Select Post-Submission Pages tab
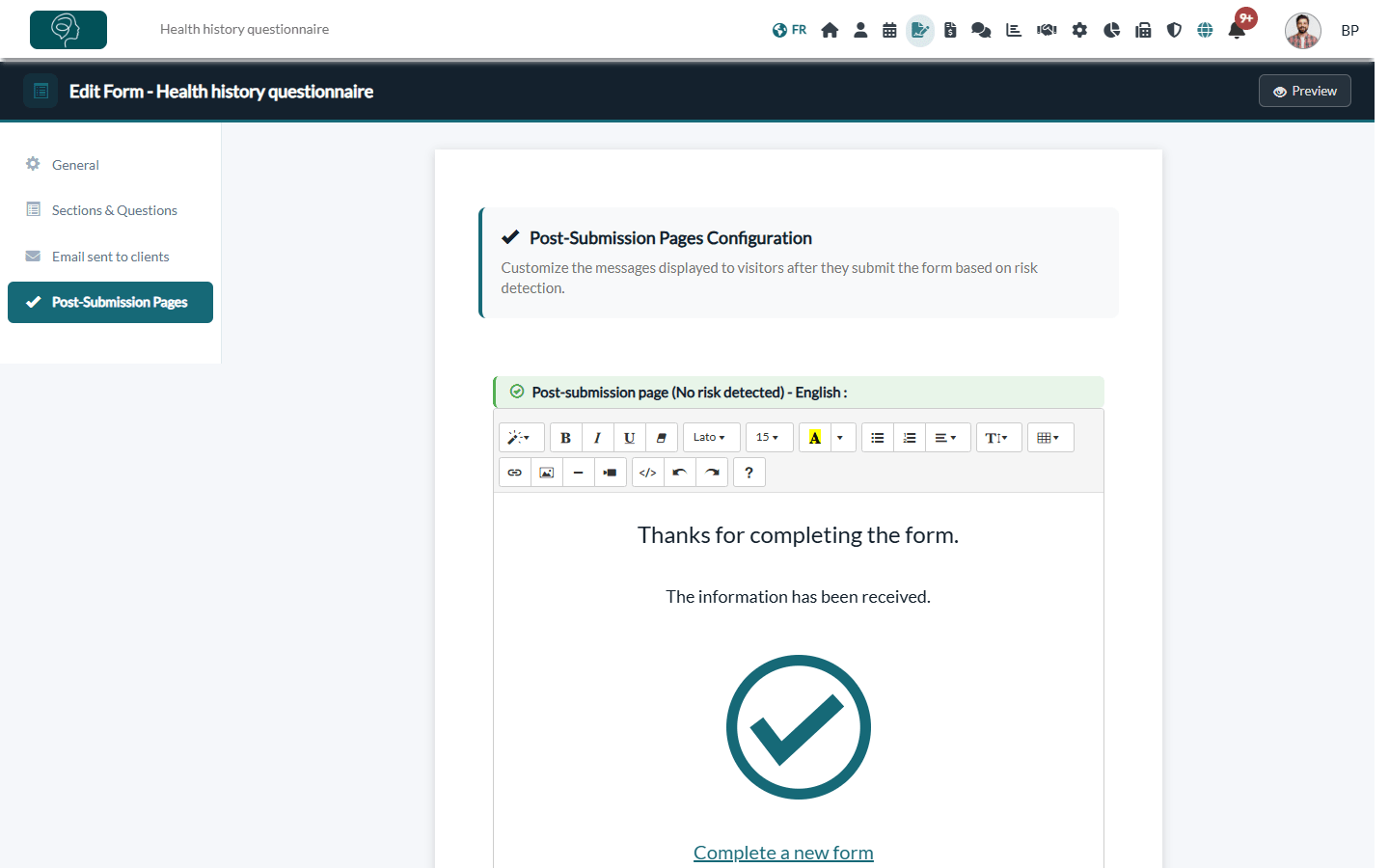 110,302
